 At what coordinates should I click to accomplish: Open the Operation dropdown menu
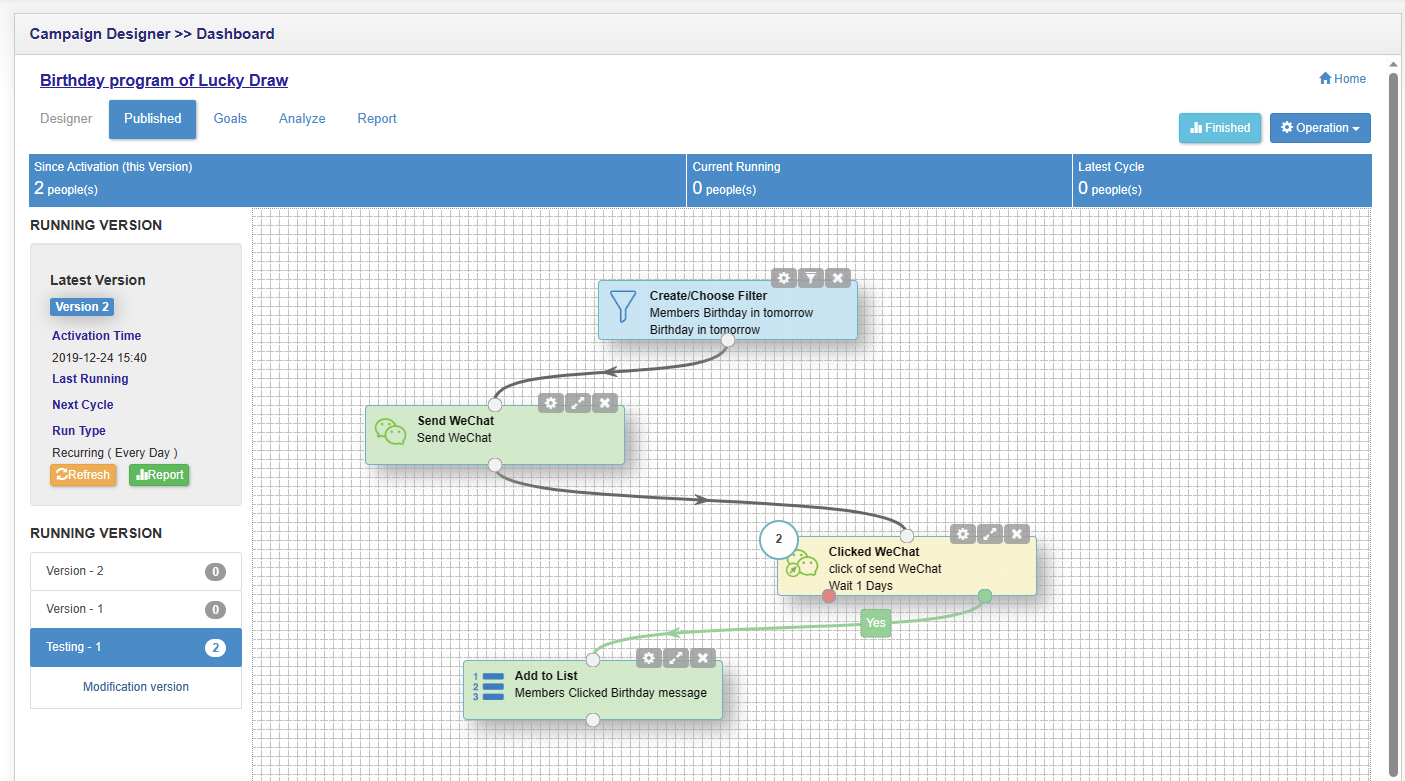tap(1320, 128)
